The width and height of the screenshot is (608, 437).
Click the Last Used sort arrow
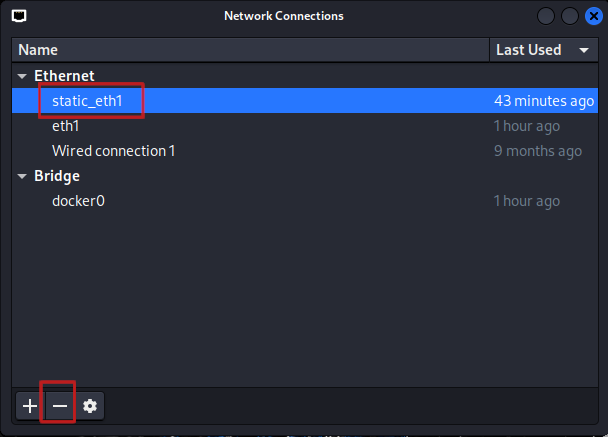coord(584,50)
